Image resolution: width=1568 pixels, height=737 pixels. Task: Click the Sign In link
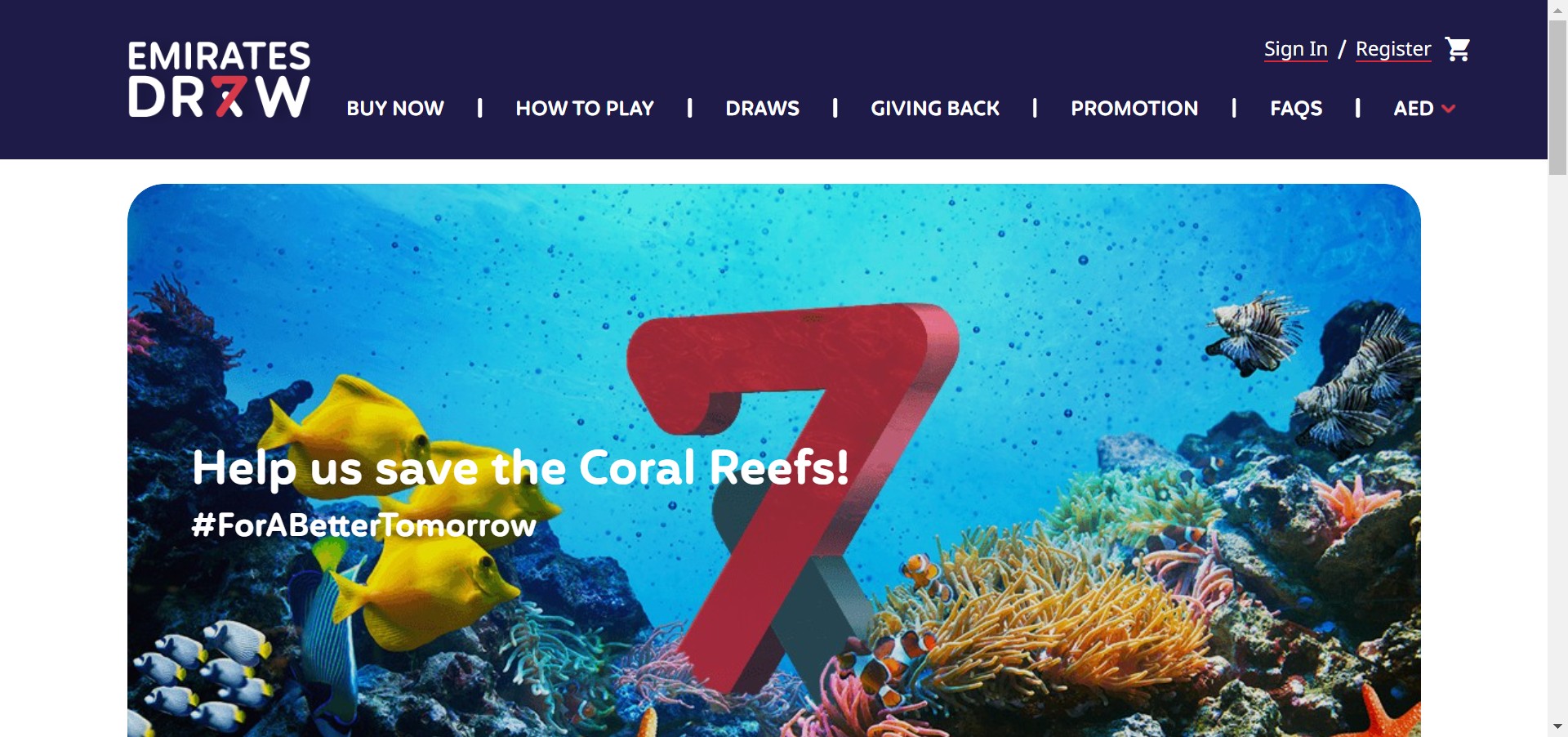coord(1296,49)
